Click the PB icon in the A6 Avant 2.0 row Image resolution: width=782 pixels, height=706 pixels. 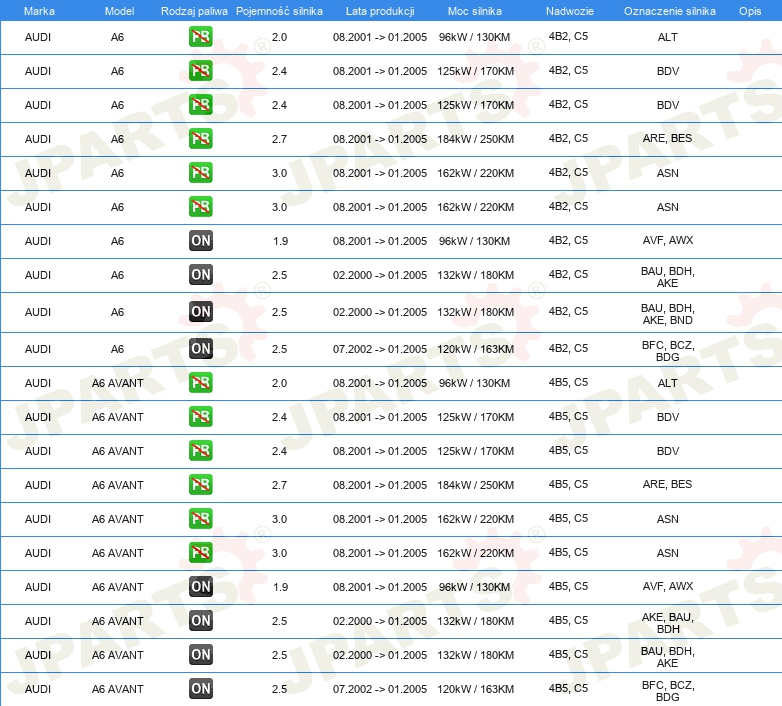(x=201, y=383)
